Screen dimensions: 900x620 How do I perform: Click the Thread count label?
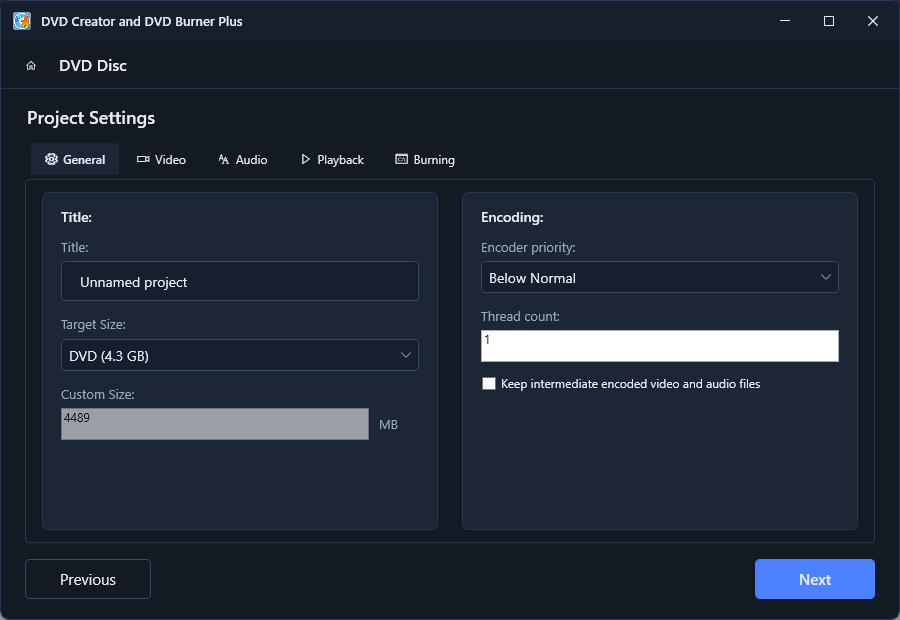pos(520,316)
